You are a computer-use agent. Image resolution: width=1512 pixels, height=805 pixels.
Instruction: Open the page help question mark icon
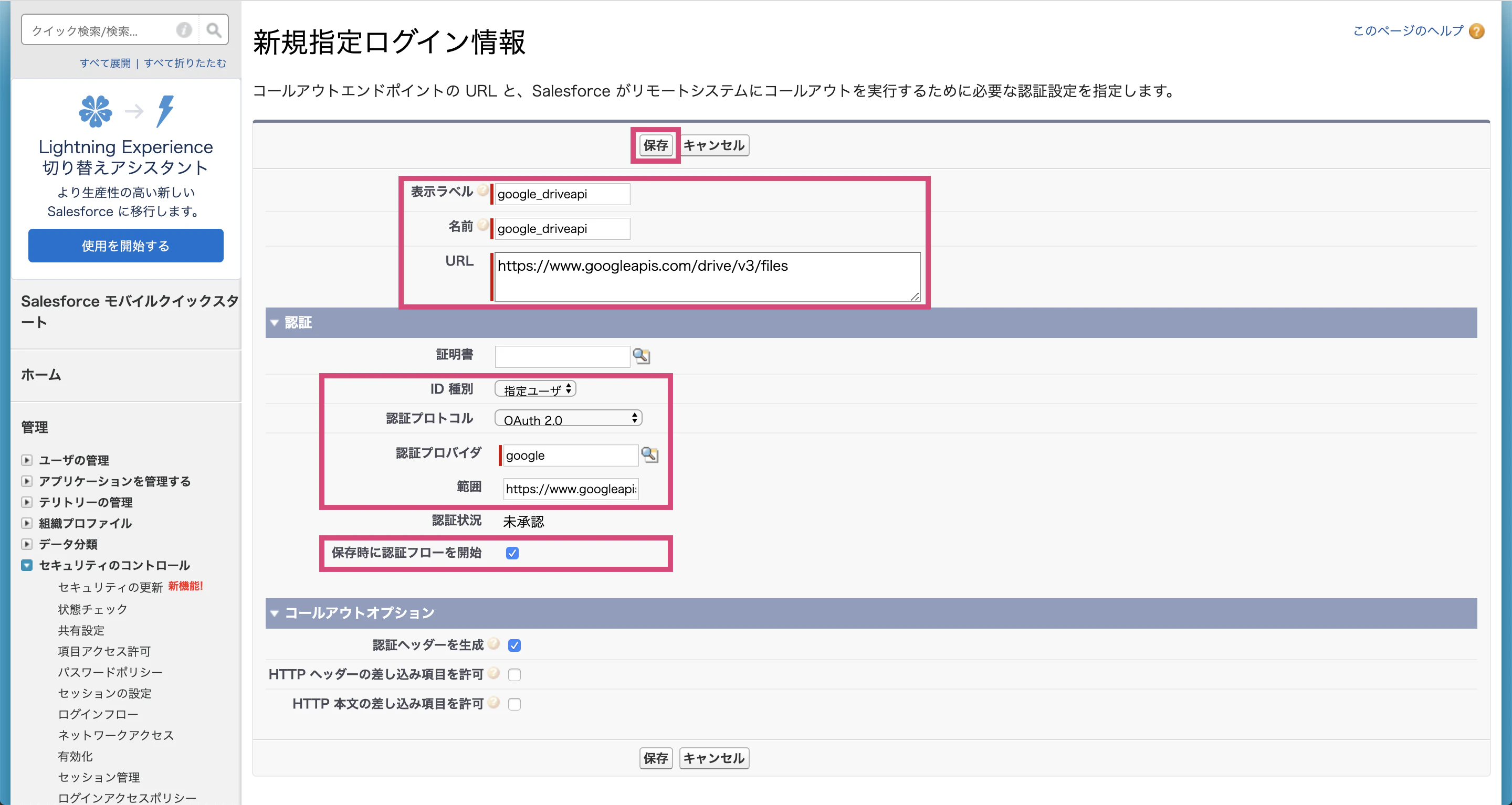point(1477,31)
